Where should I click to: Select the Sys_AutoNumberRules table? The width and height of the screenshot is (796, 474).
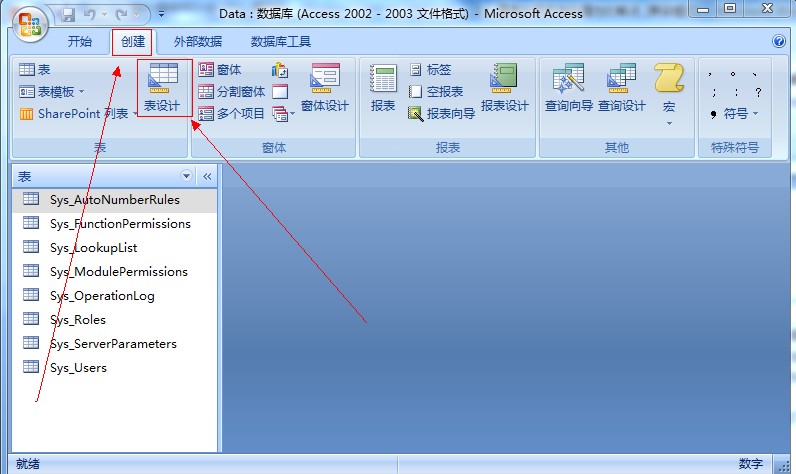click(115, 200)
